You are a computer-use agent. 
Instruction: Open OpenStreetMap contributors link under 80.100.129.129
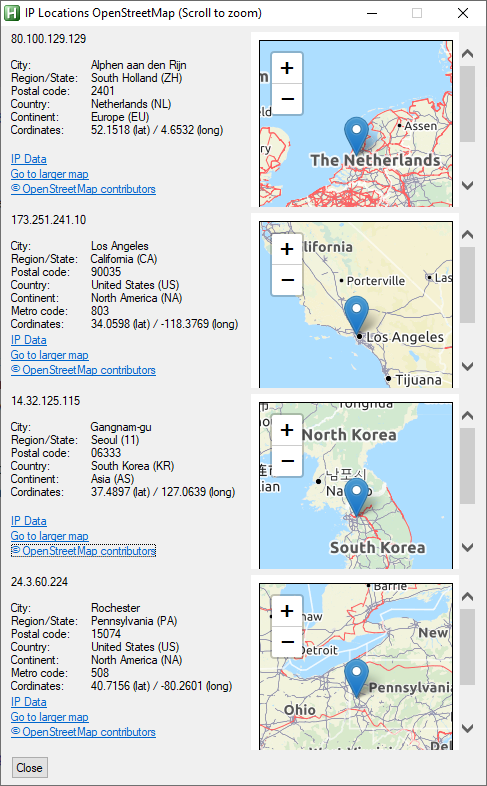(83, 189)
